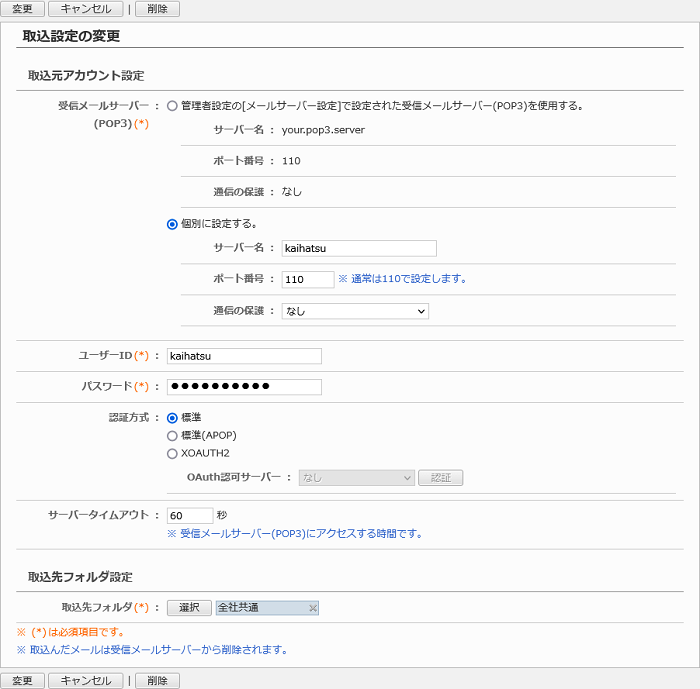Click the 認証 button beside OAuth server
Screen dimensions: 700x689
(440, 478)
